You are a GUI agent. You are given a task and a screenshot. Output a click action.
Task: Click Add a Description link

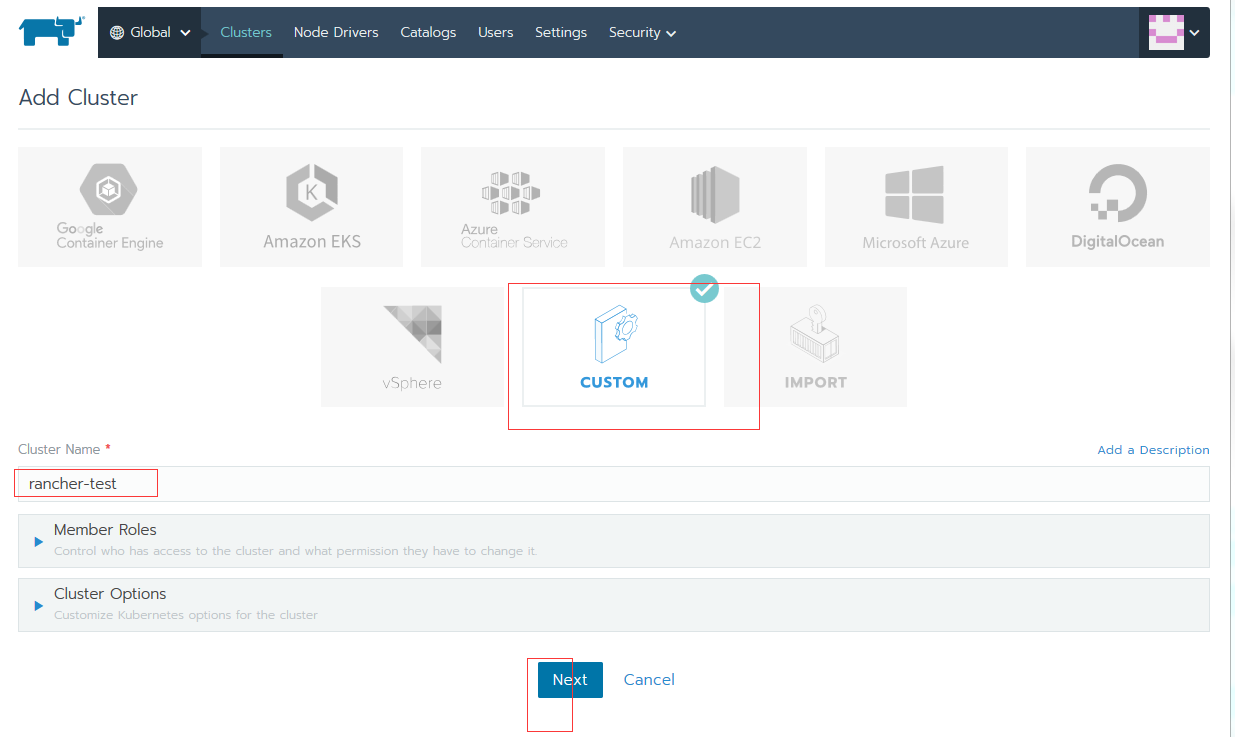(1153, 450)
